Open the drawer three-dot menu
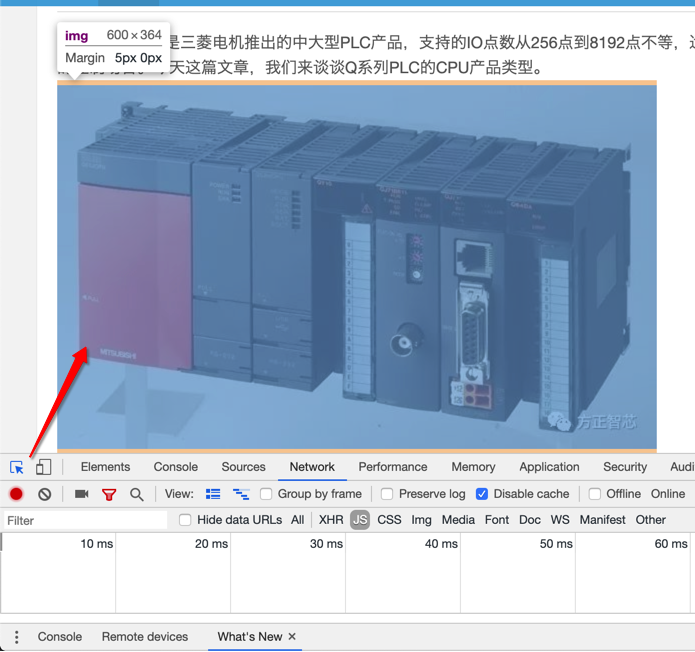 16,637
